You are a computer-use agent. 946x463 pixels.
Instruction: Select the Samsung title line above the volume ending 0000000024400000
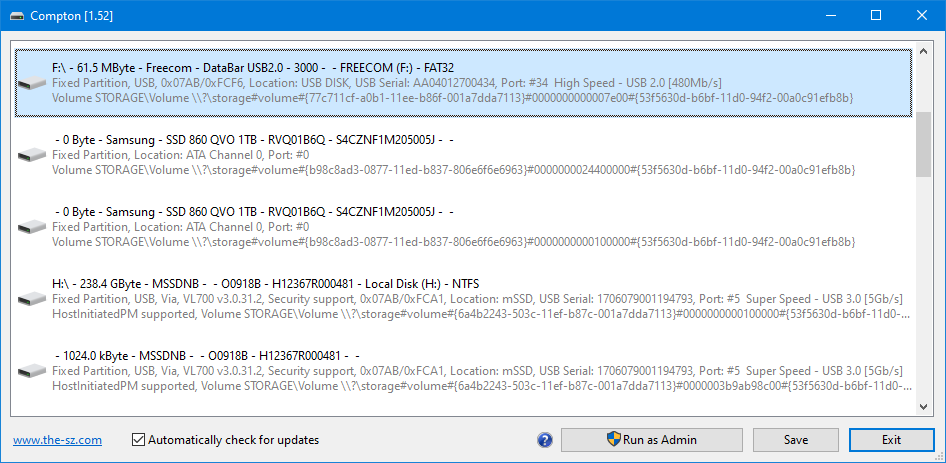[x=253, y=139]
